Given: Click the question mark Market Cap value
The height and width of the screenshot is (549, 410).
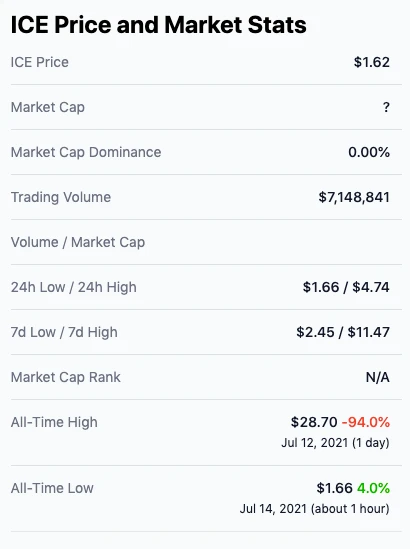Looking at the screenshot, I should pos(386,107).
